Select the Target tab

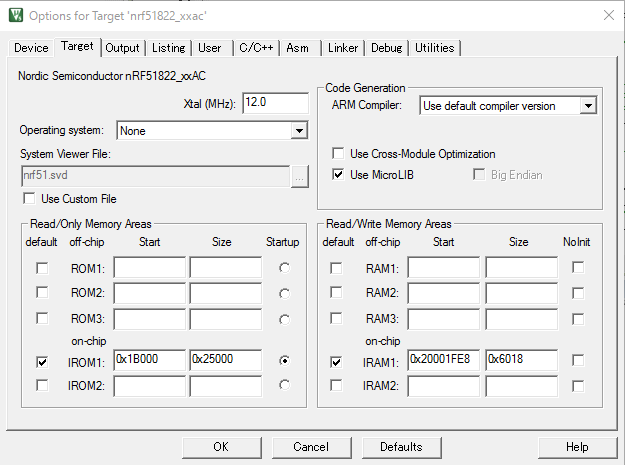(77, 47)
